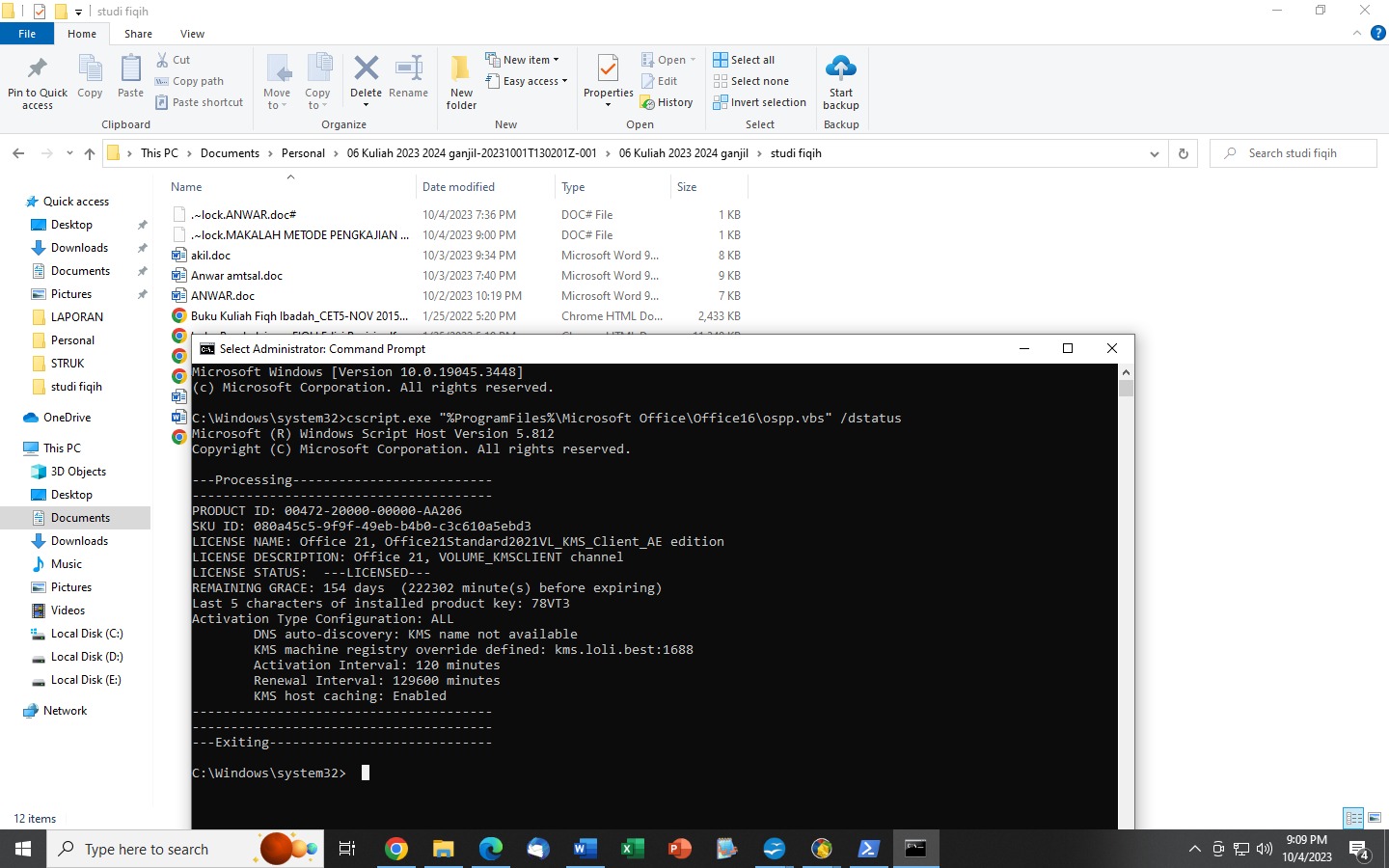
Task: Open Microsoft Edge from taskbar
Action: point(490,849)
